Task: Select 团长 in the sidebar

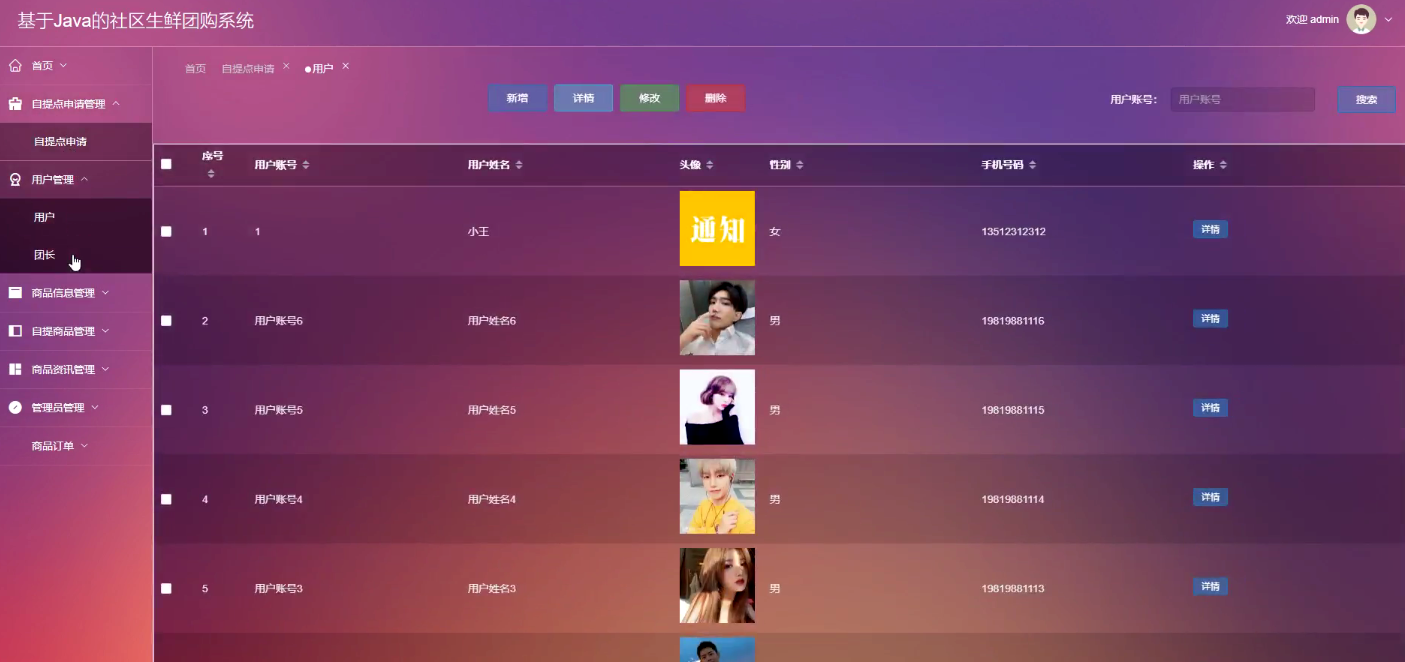Action: (x=76, y=255)
